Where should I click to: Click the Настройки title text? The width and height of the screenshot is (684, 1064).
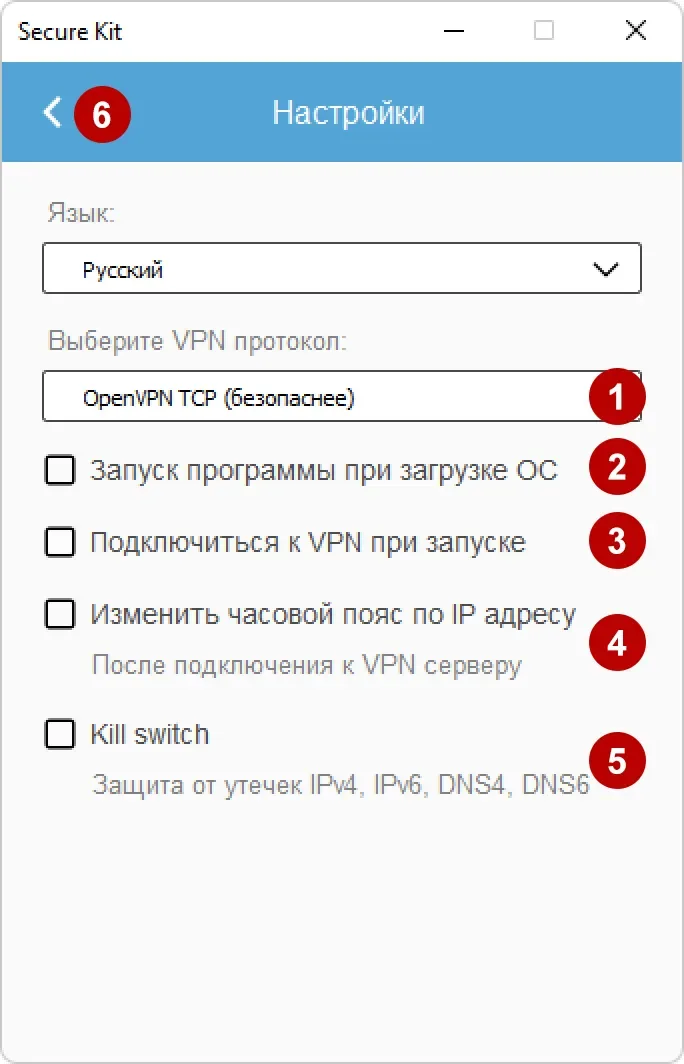[x=349, y=113]
